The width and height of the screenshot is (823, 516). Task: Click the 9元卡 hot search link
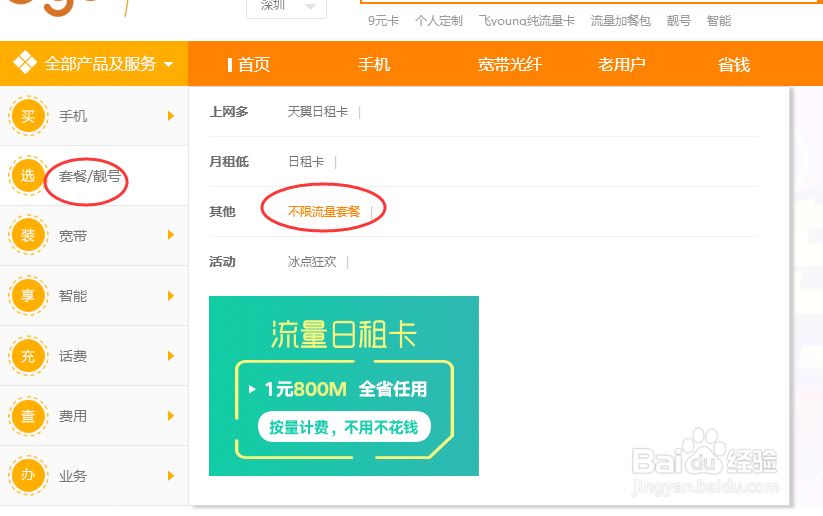pos(383,20)
